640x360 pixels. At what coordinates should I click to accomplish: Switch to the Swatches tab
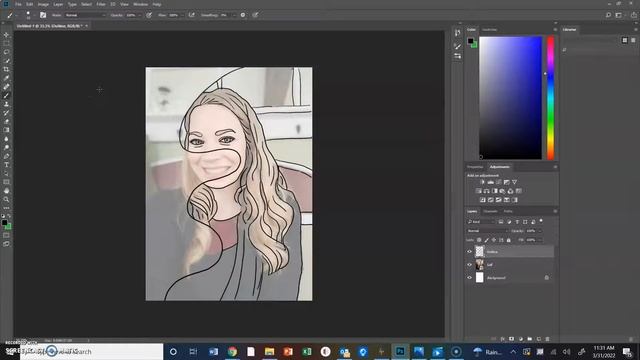tap(489, 30)
